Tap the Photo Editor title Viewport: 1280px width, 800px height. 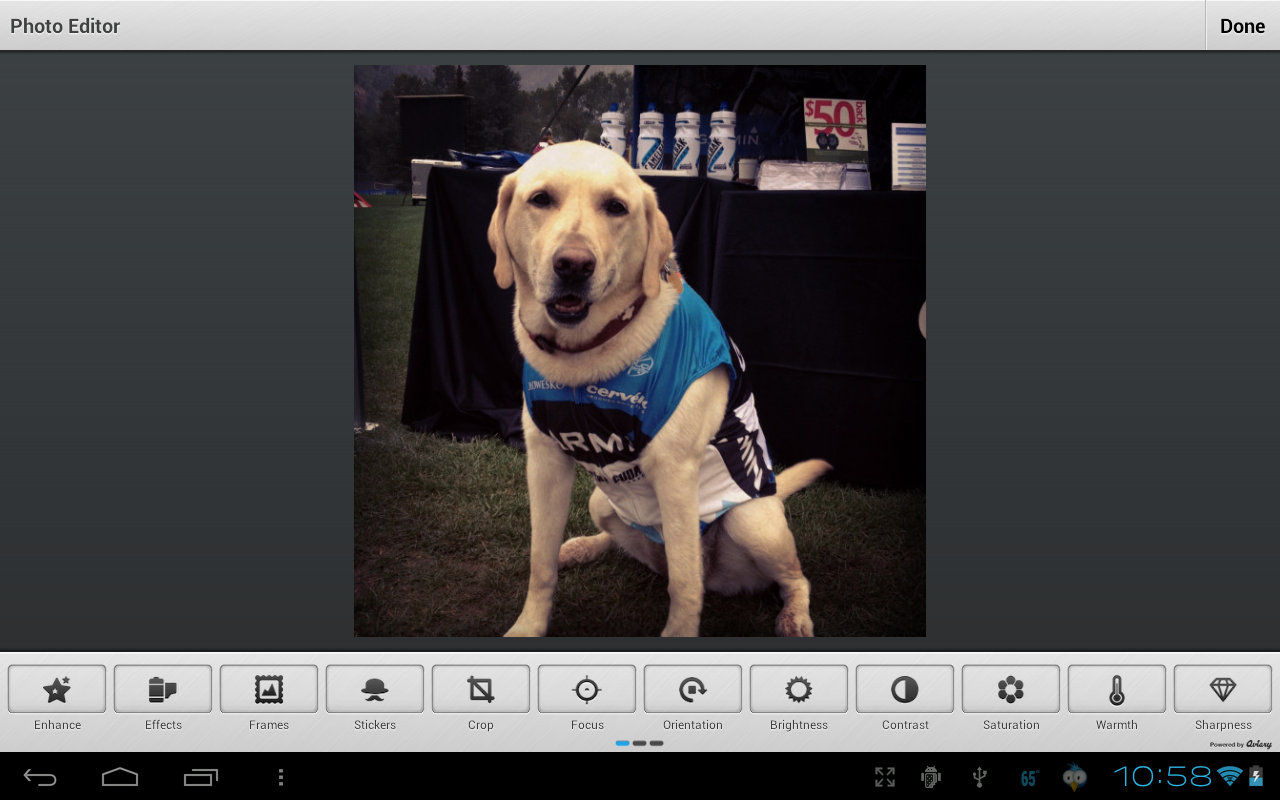(65, 26)
